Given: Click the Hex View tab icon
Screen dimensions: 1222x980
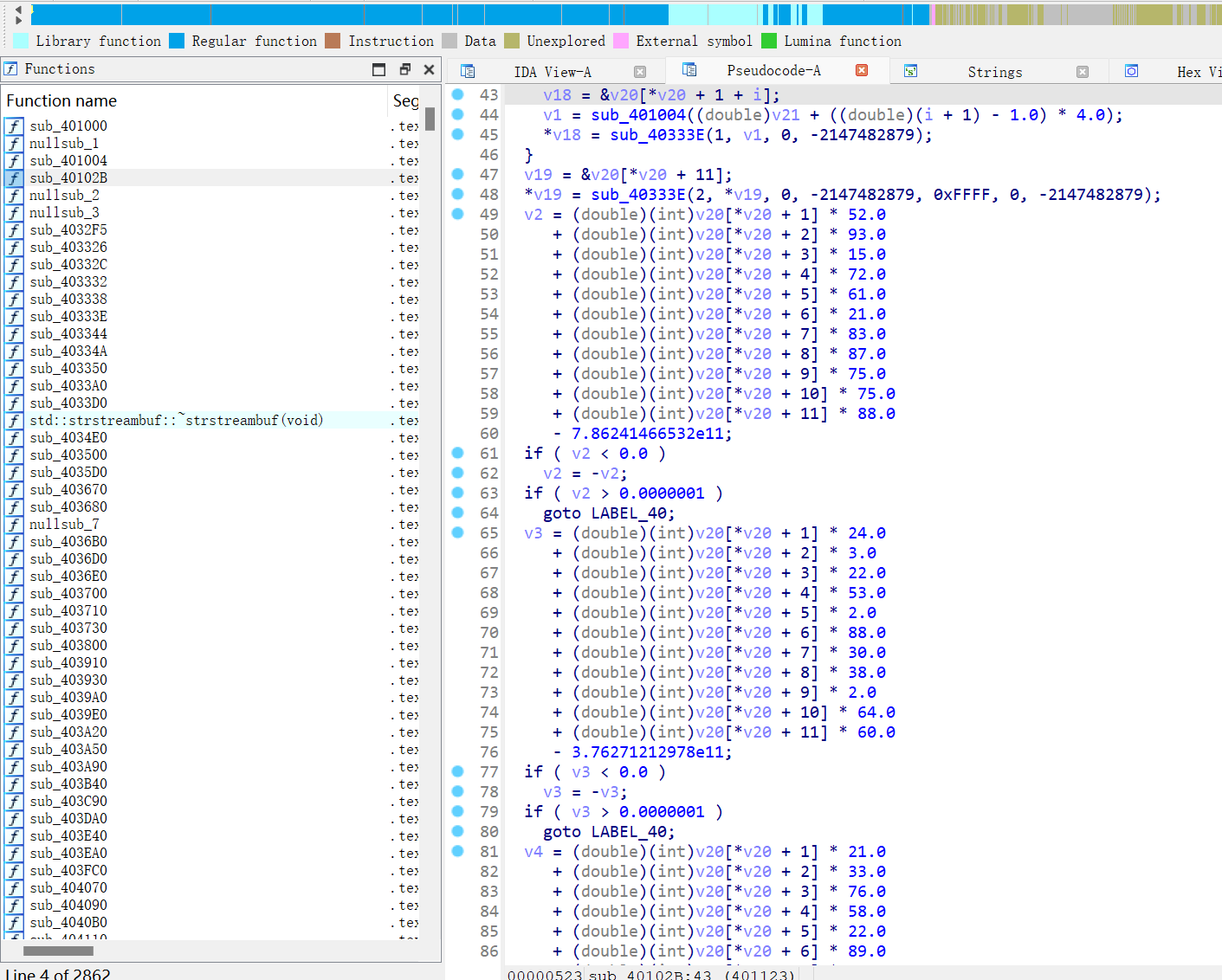Looking at the screenshot, I should tap(1132, 71).
